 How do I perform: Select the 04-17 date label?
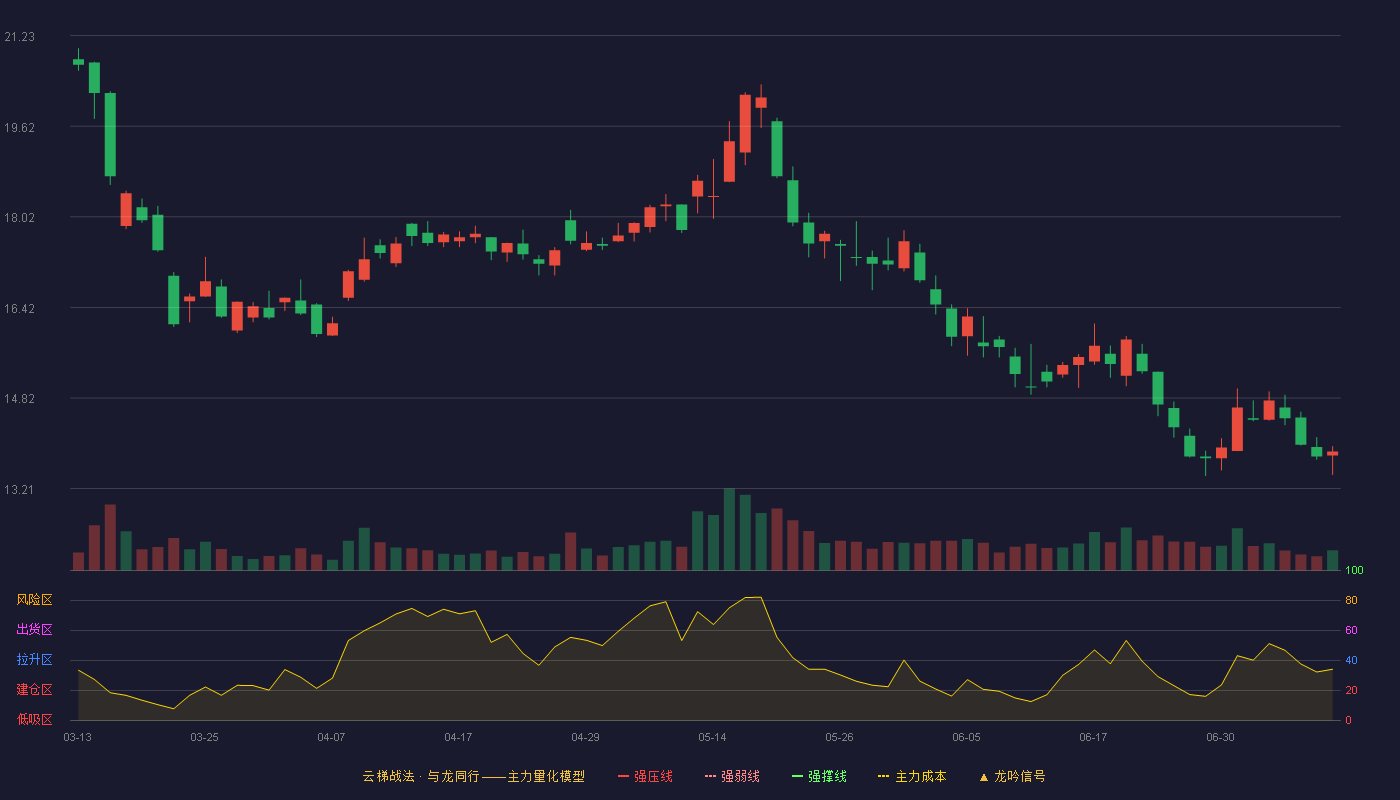458,737
